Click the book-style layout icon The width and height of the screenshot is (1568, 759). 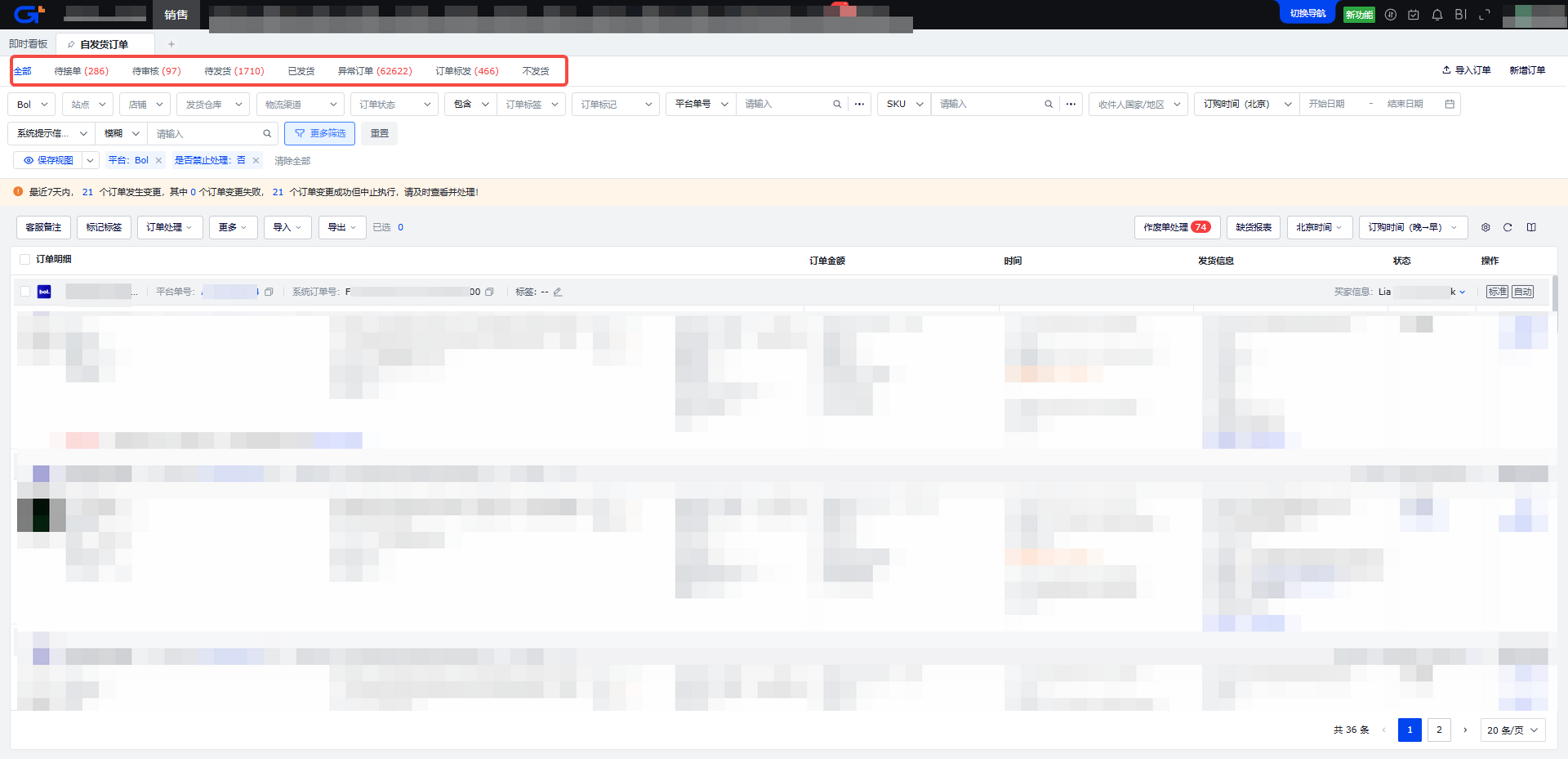(x=1531, y=227)
